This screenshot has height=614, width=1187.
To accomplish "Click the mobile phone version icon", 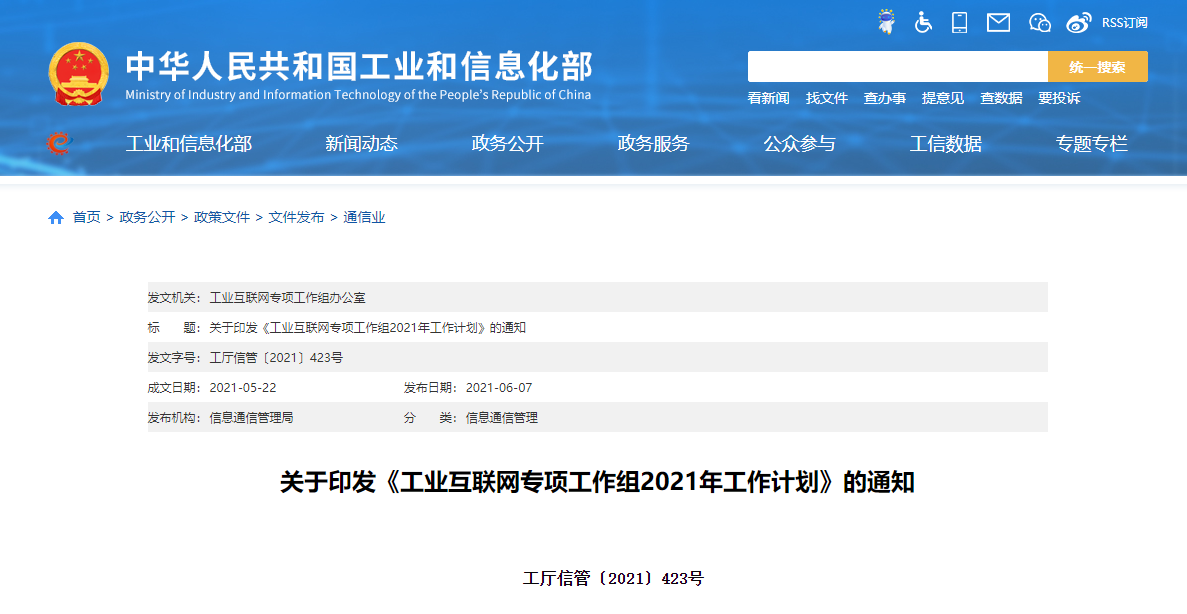I will [960, 22].
